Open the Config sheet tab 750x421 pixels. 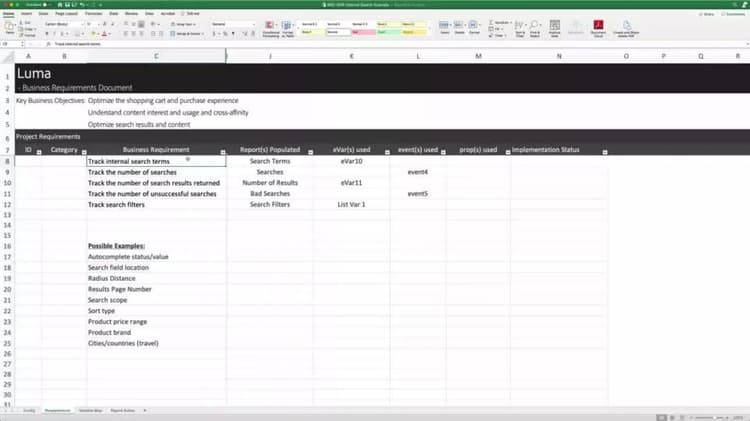[29, 410]
